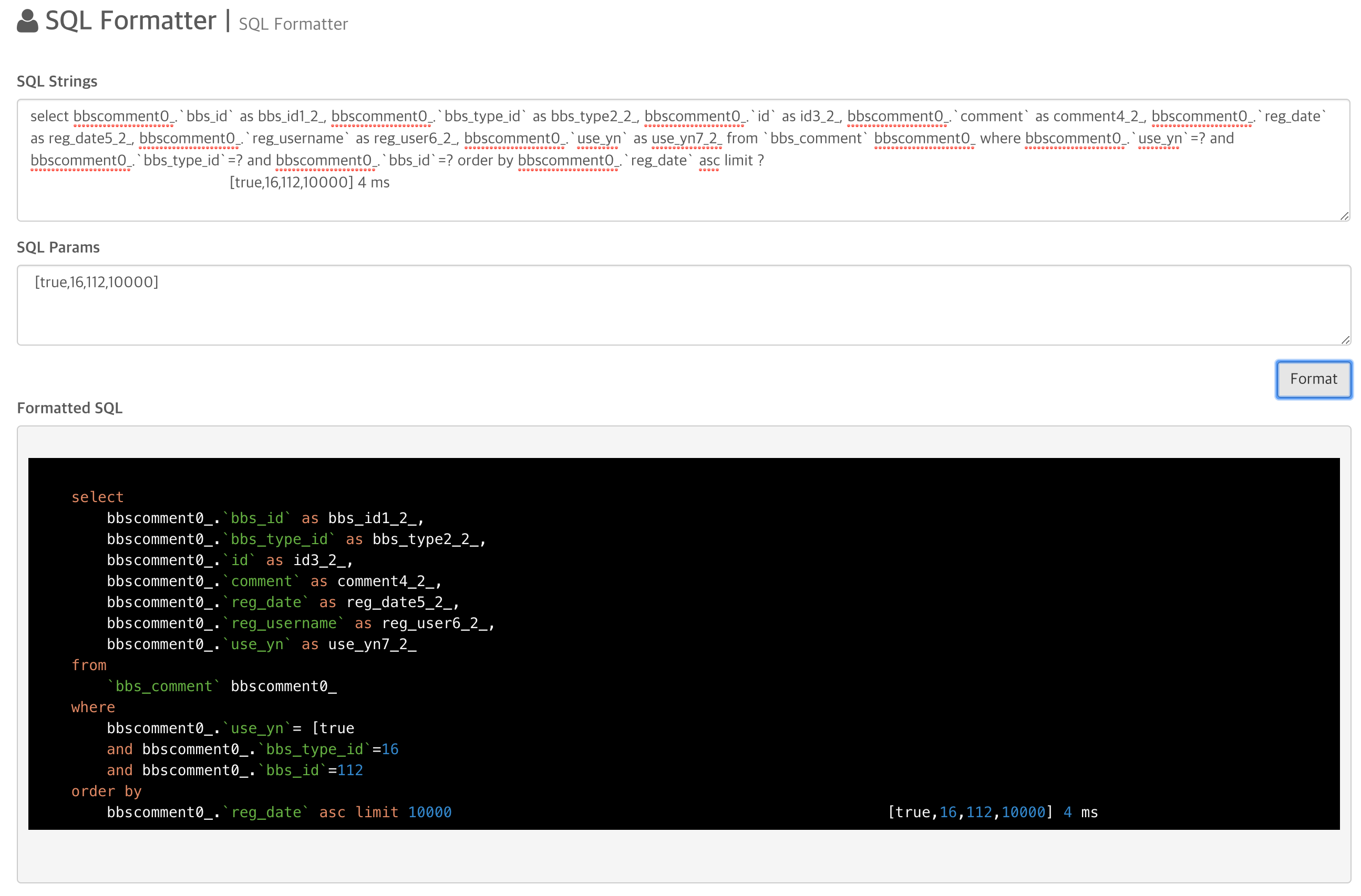The width and height of the screenshot is (1361, 896).
Task: Click the 4 ms execution time text
Action: (x=1081, y=812)
